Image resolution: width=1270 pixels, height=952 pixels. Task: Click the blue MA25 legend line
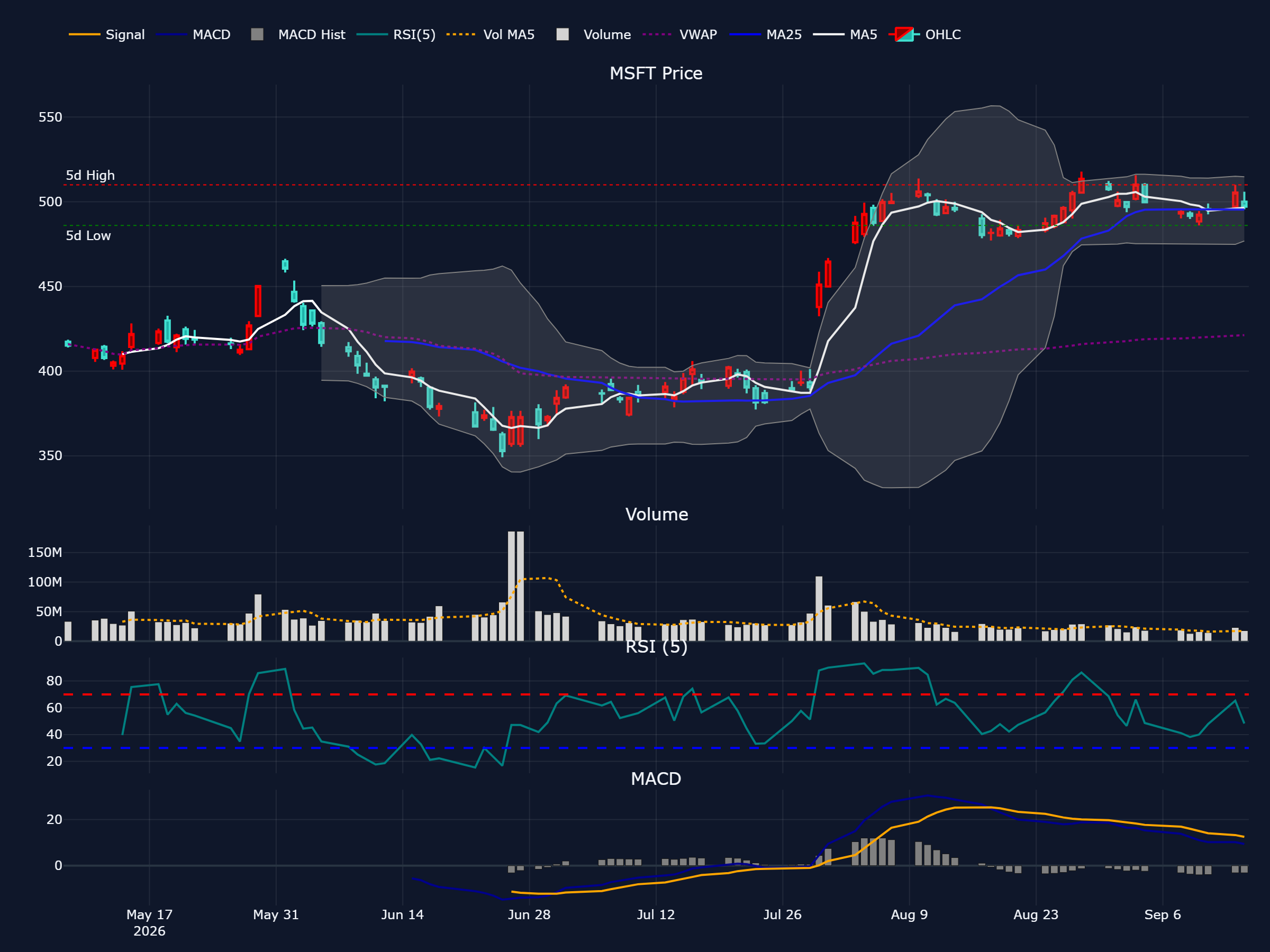745,34
